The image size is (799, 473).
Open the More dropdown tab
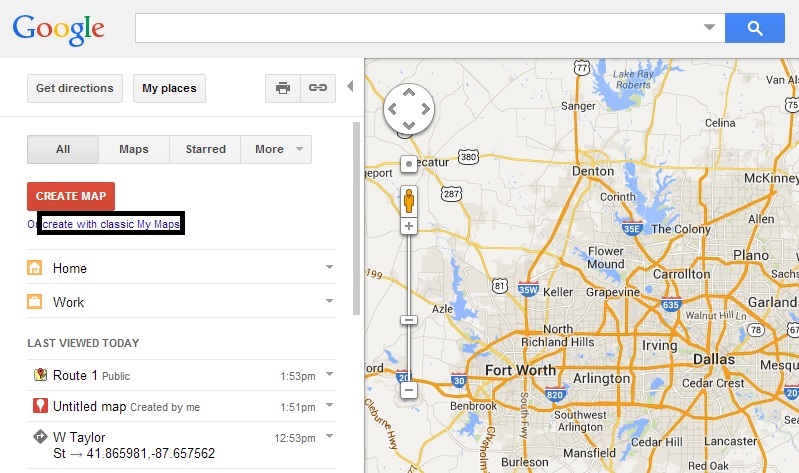pyautogui.click(x=276, y=149)
